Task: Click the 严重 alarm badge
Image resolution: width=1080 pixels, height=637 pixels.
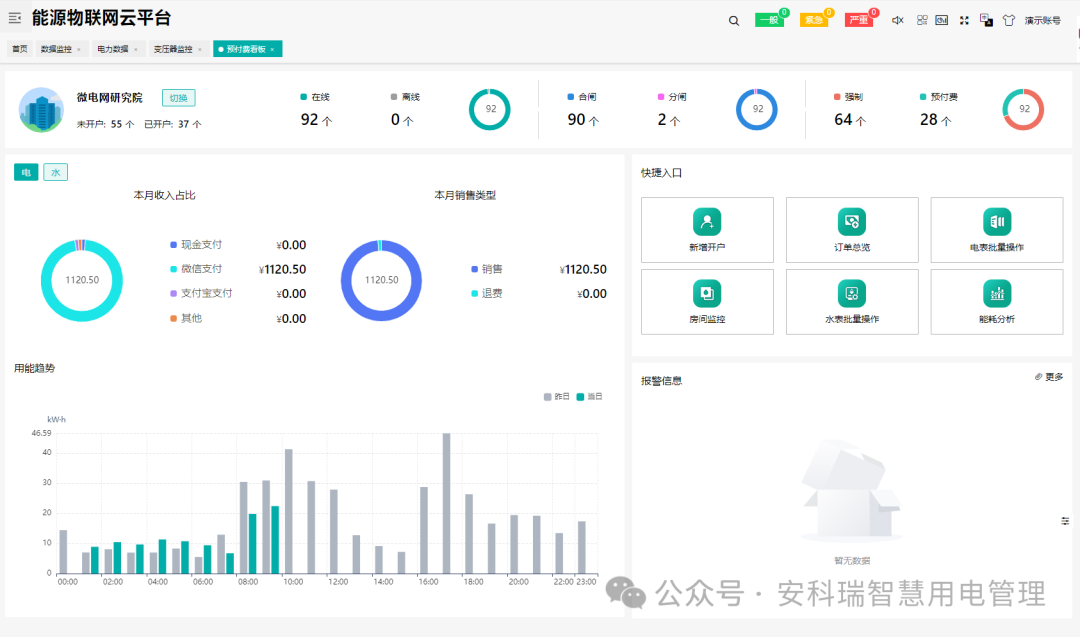Action: (858, 18)
